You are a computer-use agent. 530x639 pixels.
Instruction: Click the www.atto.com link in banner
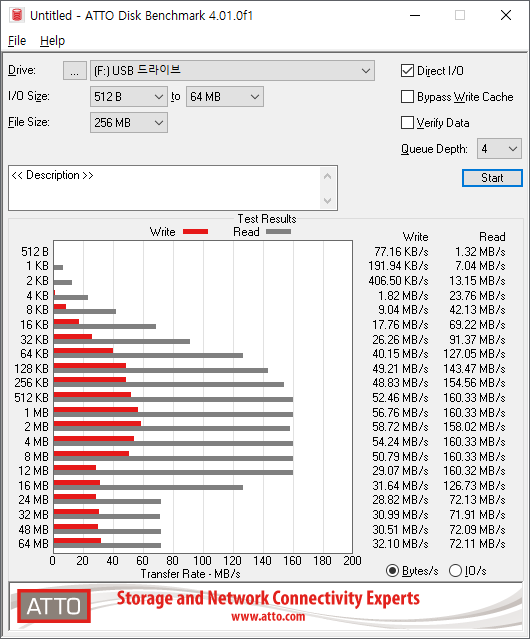[268, 617]
